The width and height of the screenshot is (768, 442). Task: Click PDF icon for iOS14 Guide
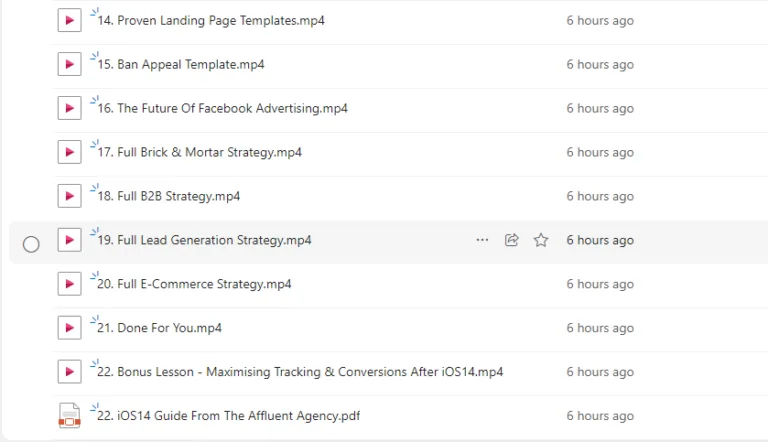[x=69, y=416]
